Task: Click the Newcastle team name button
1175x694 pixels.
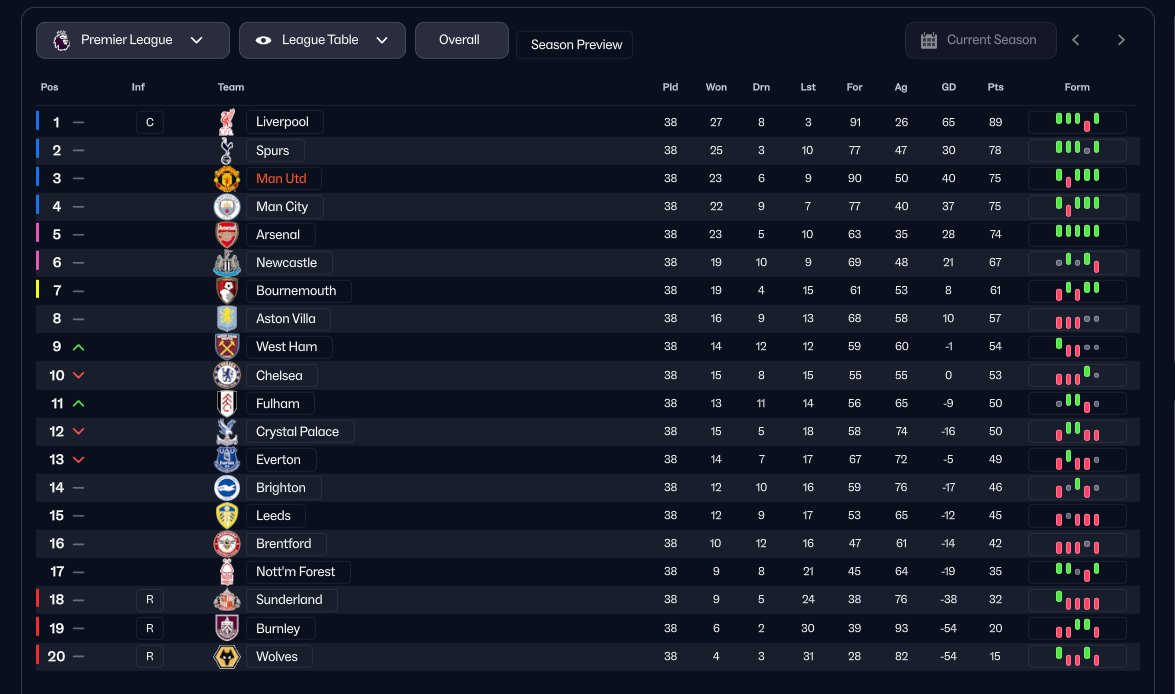Action: pyautogui.click(x=288, y=263)
